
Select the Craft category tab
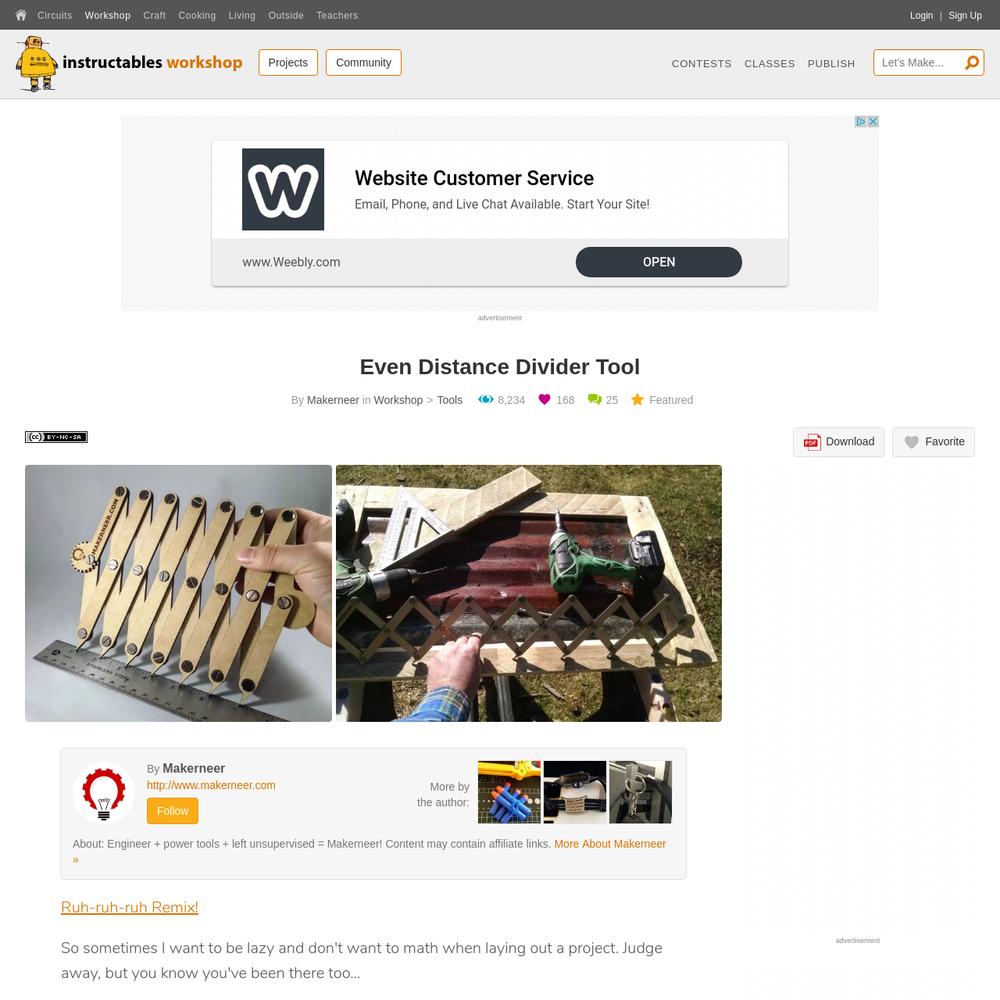[x=154, y=15]
